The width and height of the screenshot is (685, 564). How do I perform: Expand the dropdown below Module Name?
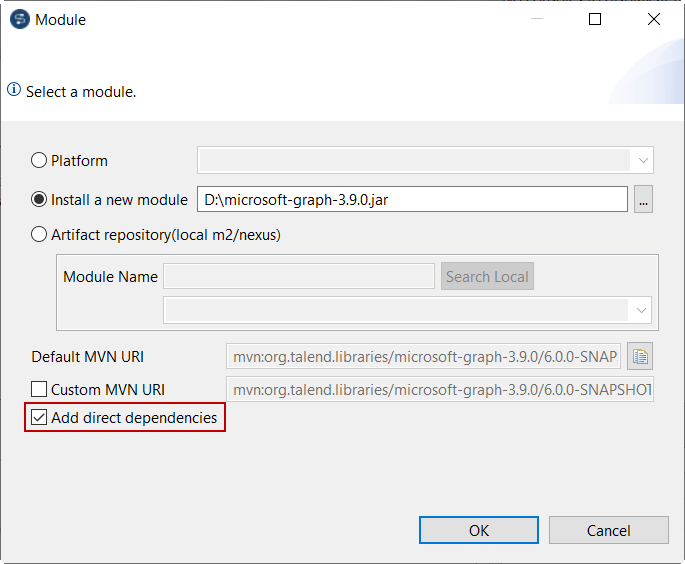coord(639,311)
